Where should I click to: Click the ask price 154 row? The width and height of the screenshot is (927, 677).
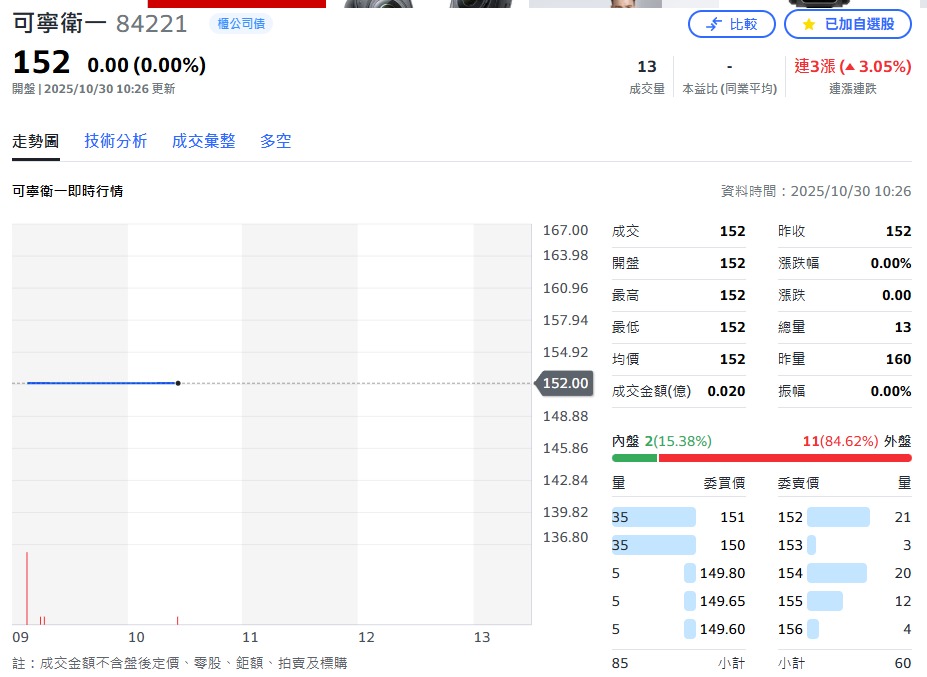tap(844, 573)
